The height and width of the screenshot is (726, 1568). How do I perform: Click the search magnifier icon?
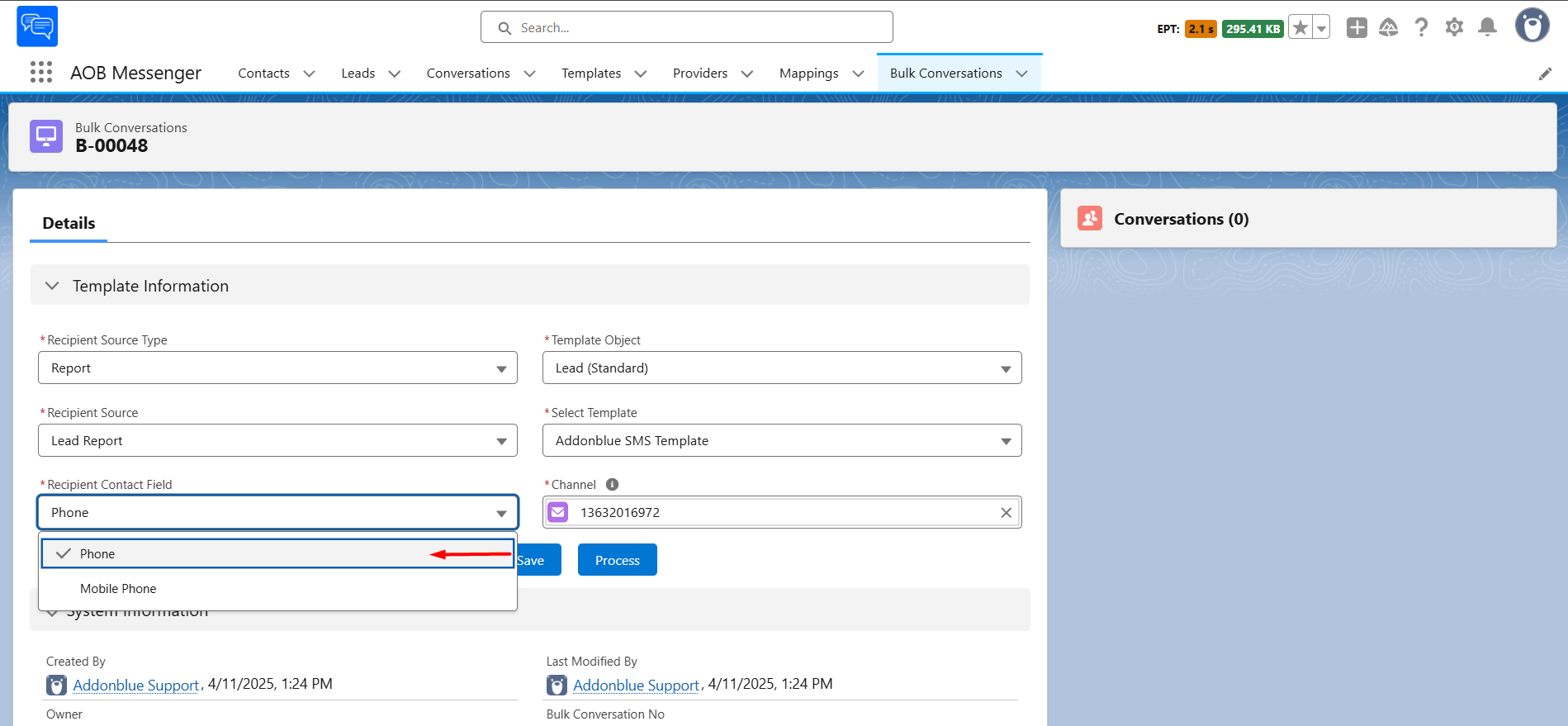(505, 28)
